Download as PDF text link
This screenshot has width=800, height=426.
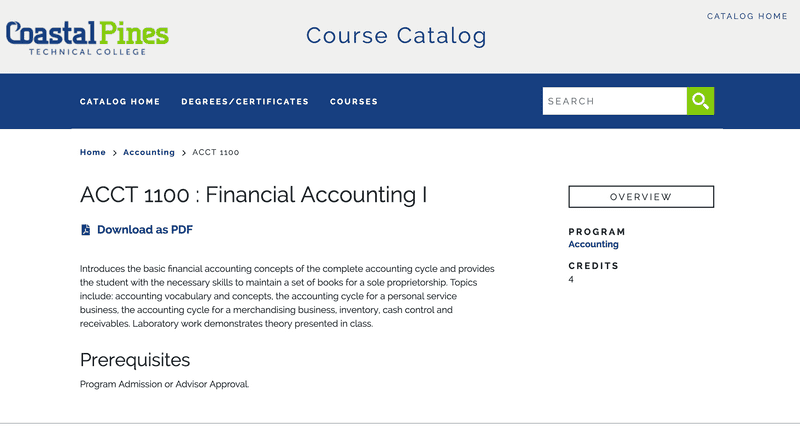click(144, 230)
